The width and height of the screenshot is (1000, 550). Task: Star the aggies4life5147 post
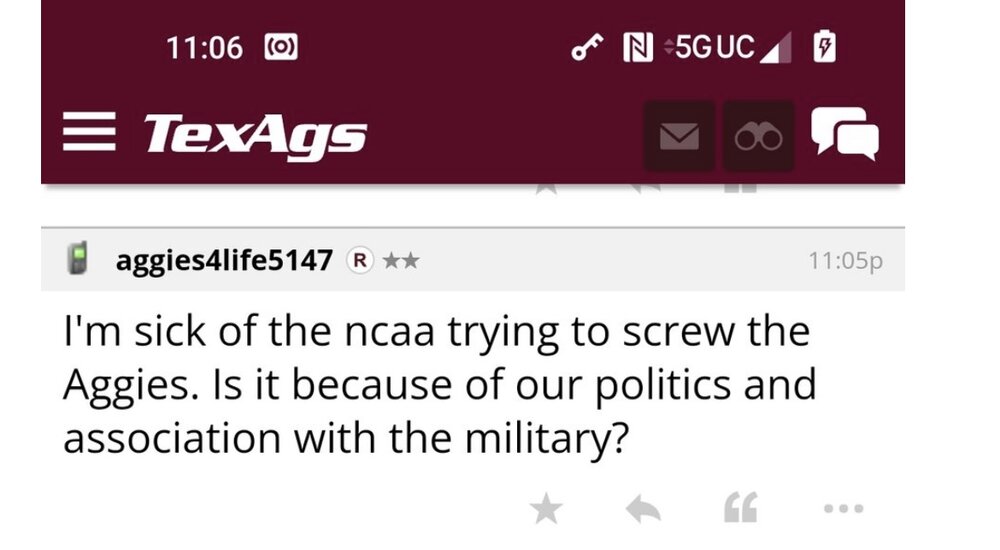546,510
